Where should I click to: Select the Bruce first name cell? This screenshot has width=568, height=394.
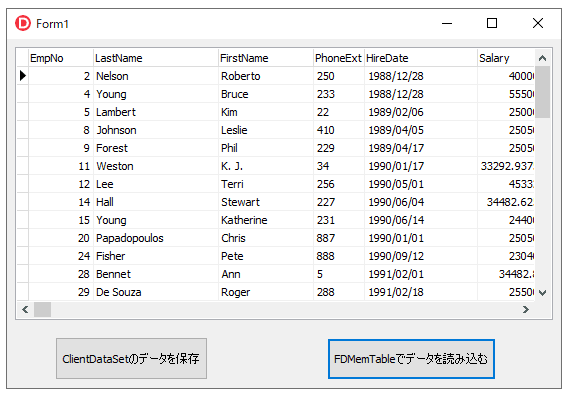tap(266, 94)
